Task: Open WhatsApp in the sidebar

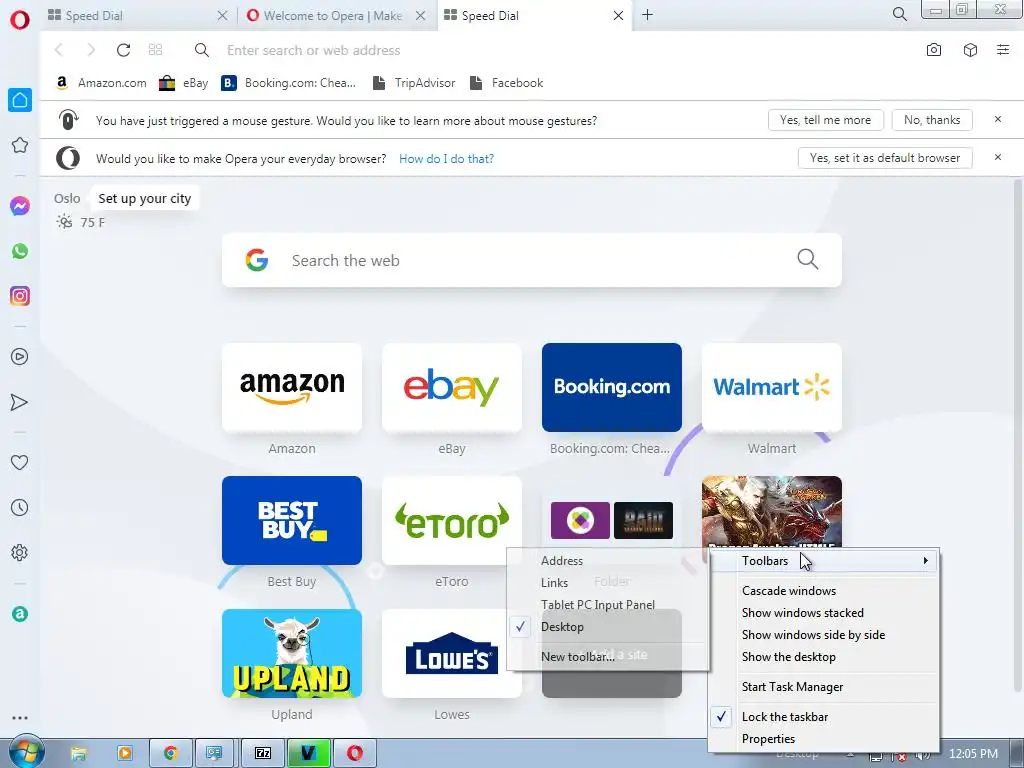Action: click(20, 251)
